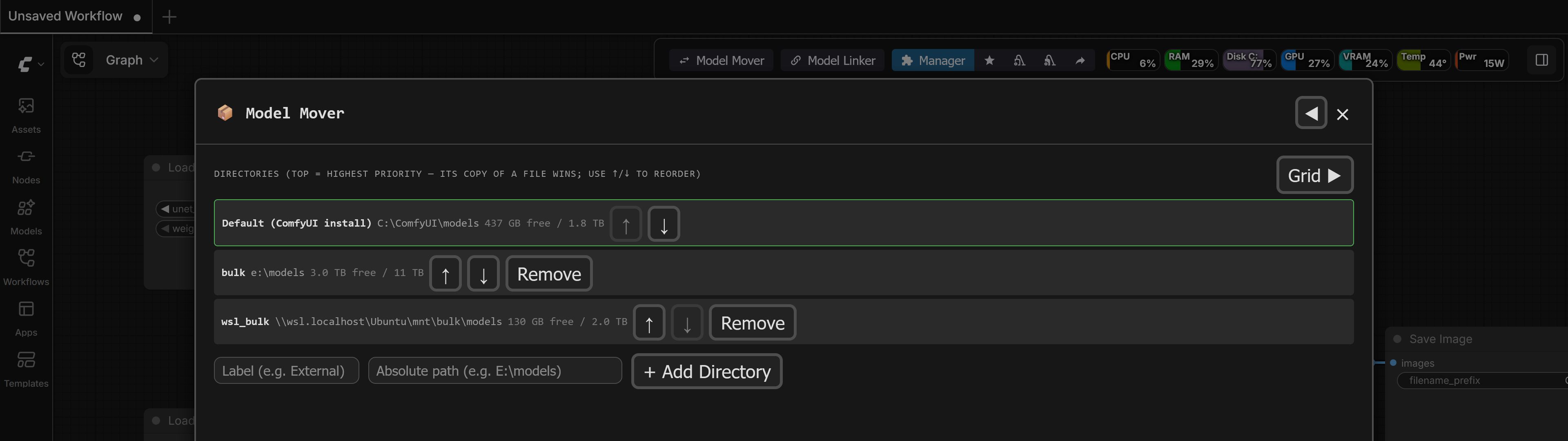Viewport: 1568px width, 441px height.
Task: Click the icon right after the star
Action: [1019, 60]
